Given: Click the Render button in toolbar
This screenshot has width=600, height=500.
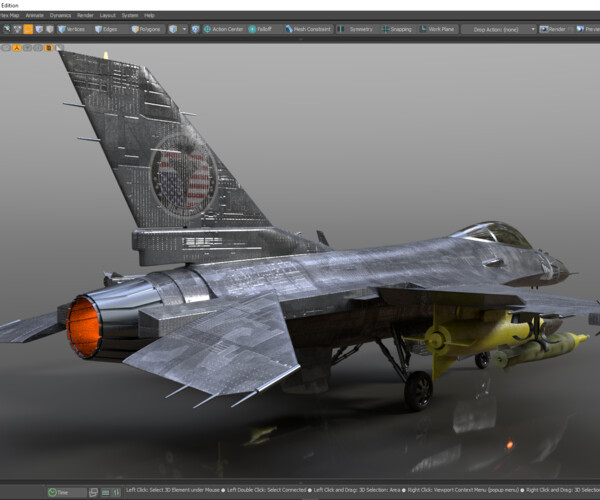Looking at the screenshot, I should (x=552, y=29).
